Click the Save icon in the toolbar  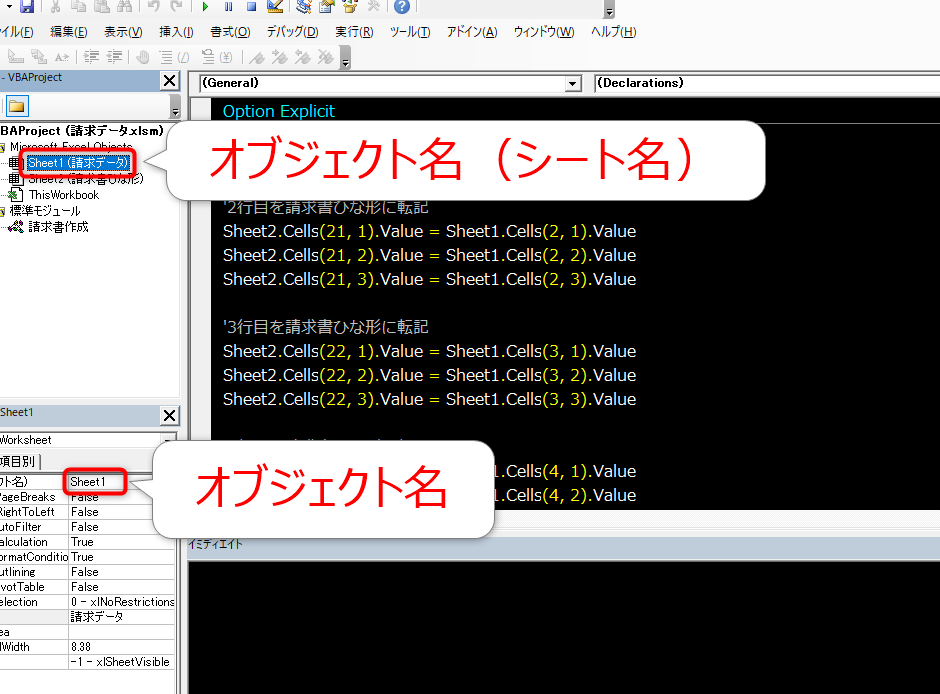click(27, 6)
